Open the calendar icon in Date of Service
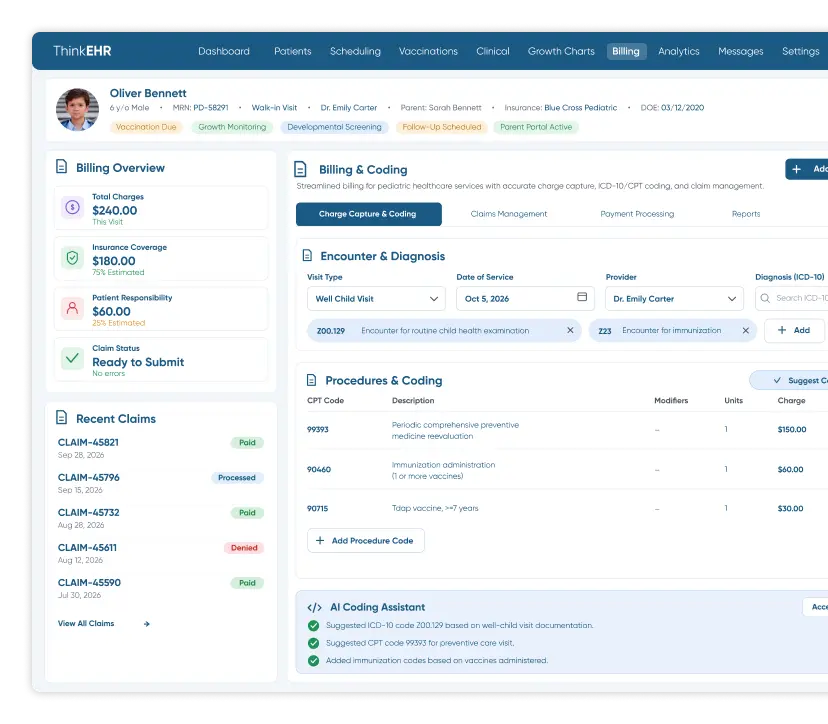The width and height of the screenshot is (828, 724). 582,297
